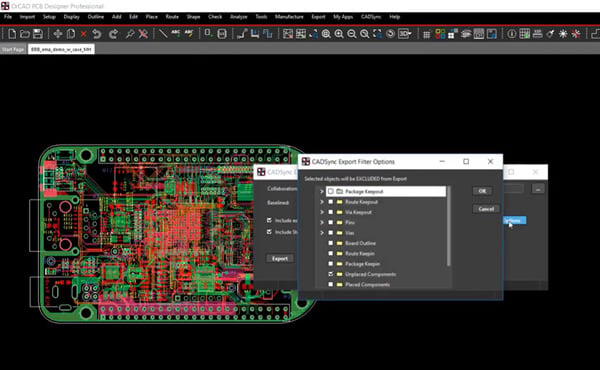The height and width of the screenshot is (370, 600).
Task: Click the Zoom In magnifier icon
Action: pos(339,34)
